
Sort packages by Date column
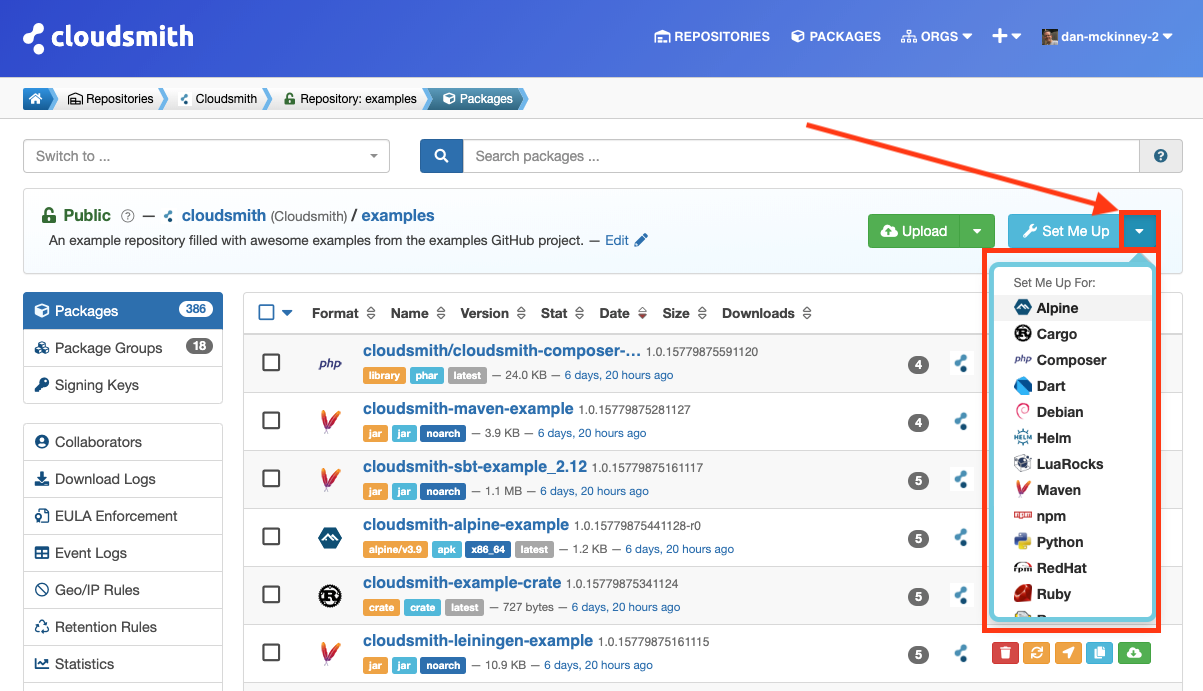(623, 313)
